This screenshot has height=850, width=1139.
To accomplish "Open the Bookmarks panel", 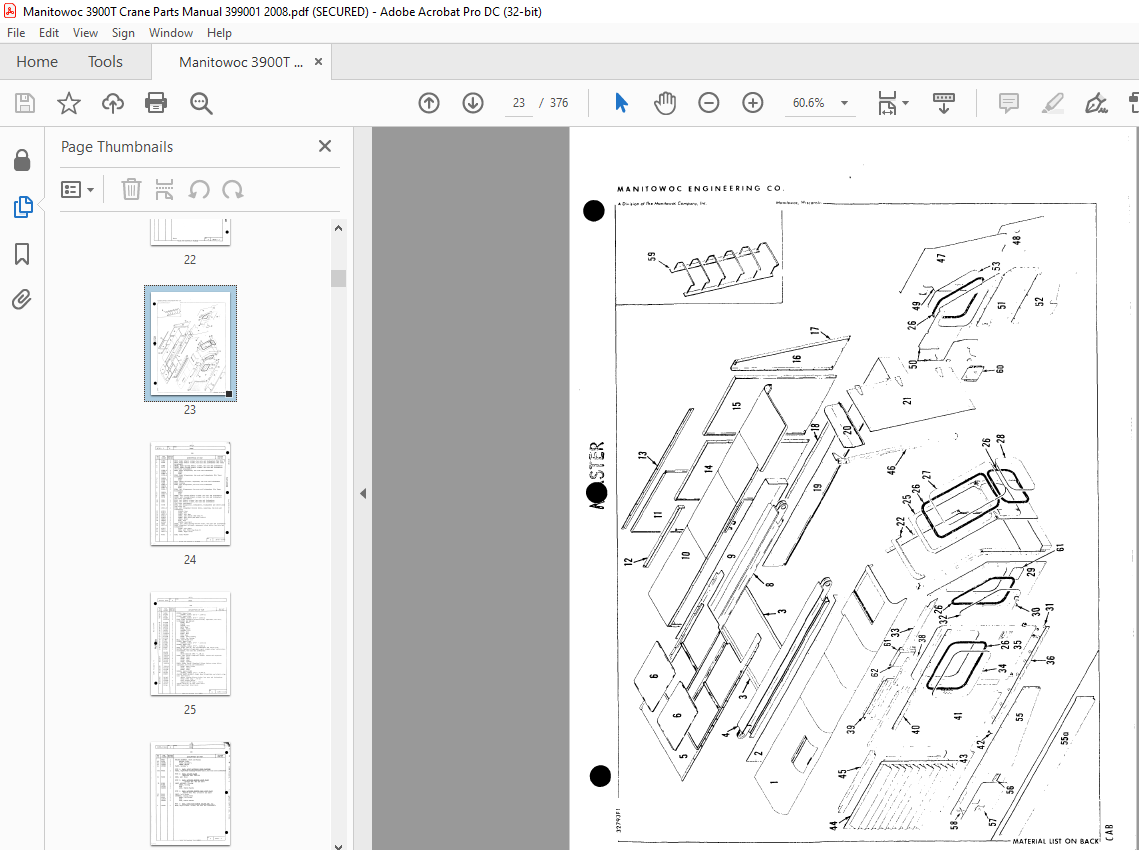I will tap(22, 254).
